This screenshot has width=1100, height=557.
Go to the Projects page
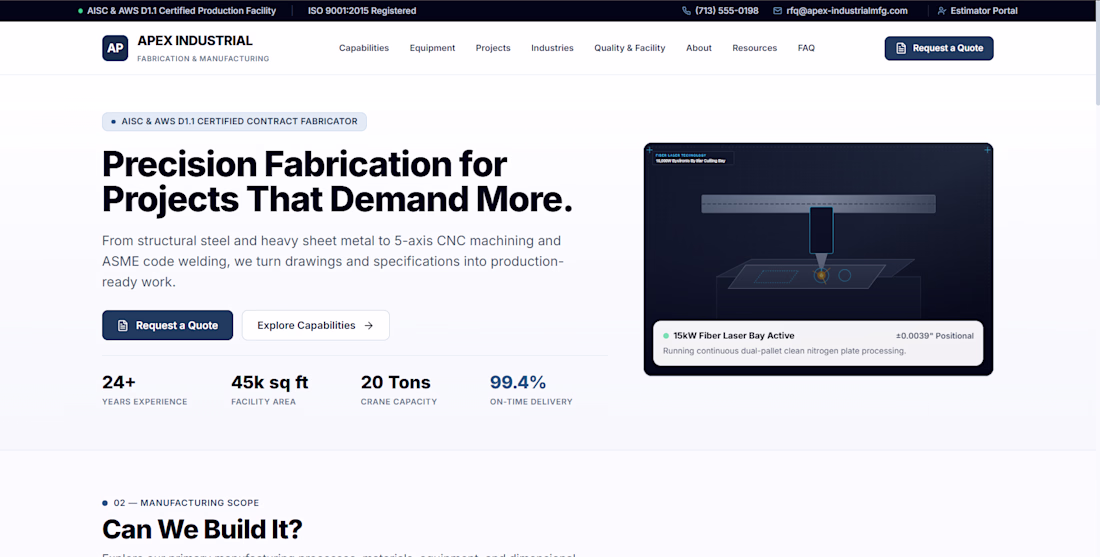[493, 48]
